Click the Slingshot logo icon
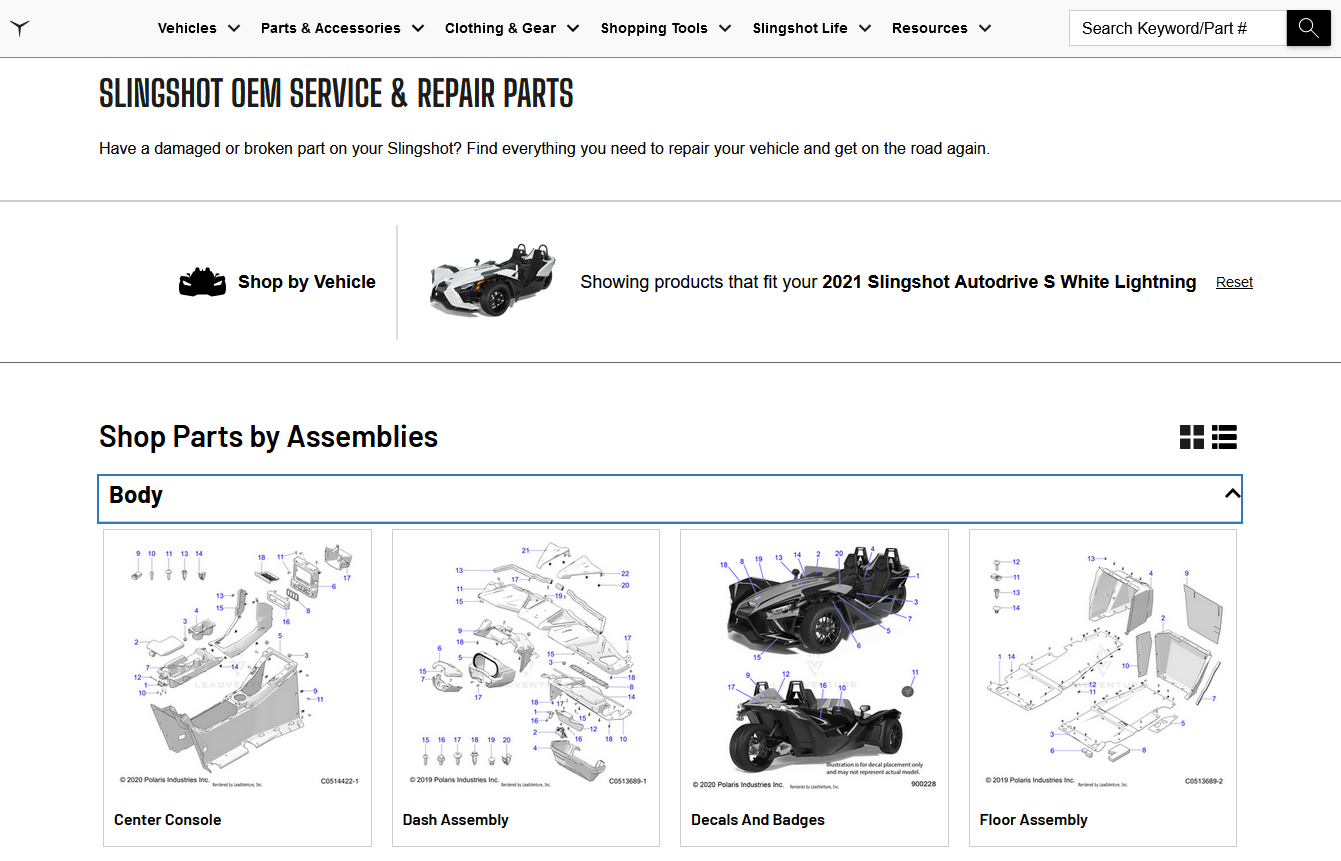Viewport: 1341px width, 861px height. pos(20,28)
